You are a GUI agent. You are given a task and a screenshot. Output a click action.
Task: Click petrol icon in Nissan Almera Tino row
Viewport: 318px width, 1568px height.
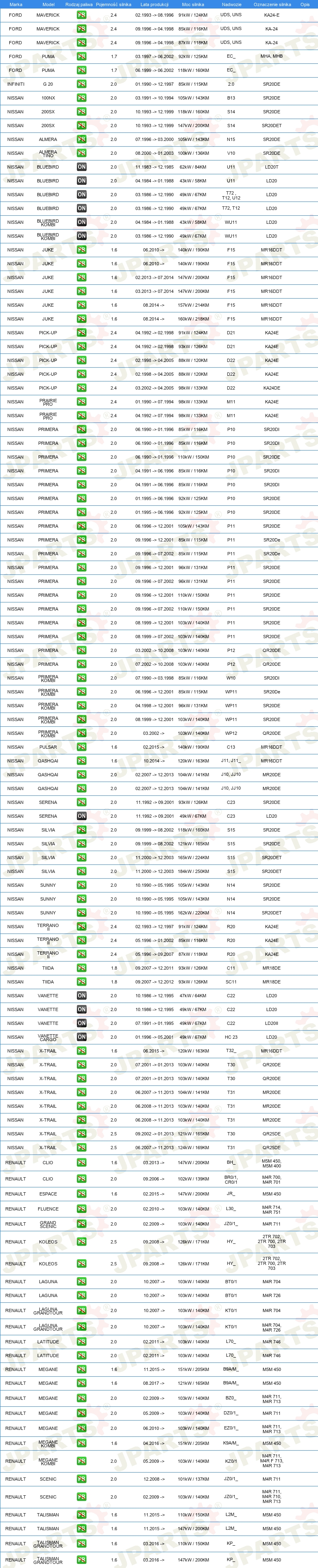point(82,154)
